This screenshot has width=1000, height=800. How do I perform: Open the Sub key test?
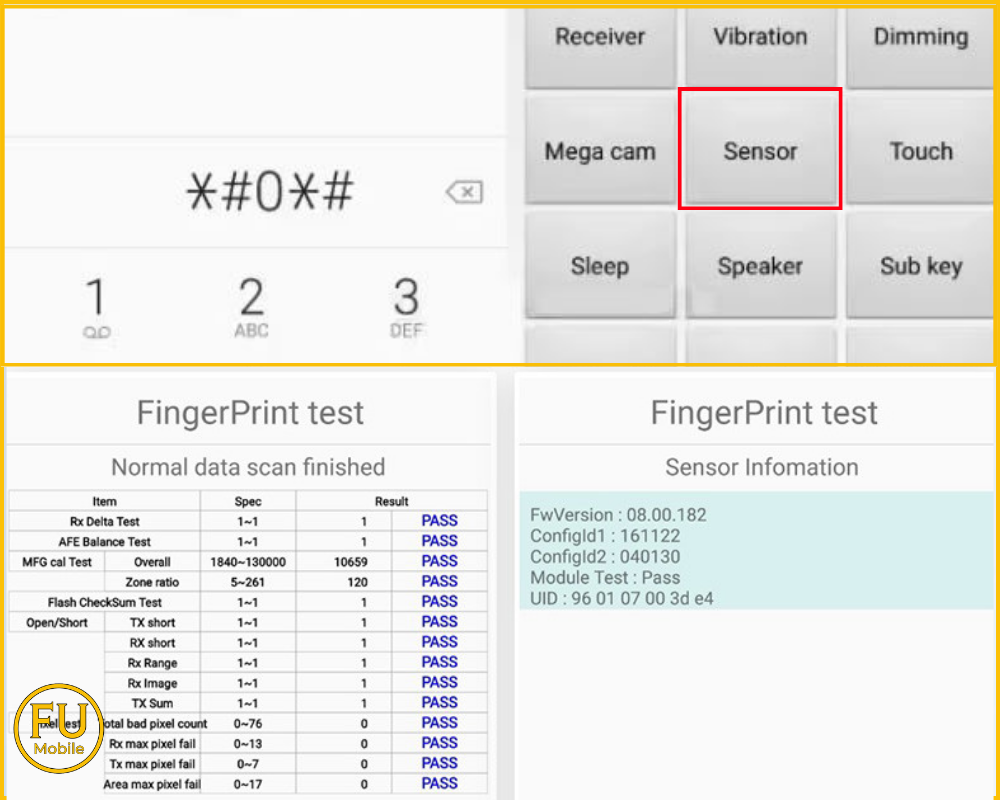coord(920,267)
